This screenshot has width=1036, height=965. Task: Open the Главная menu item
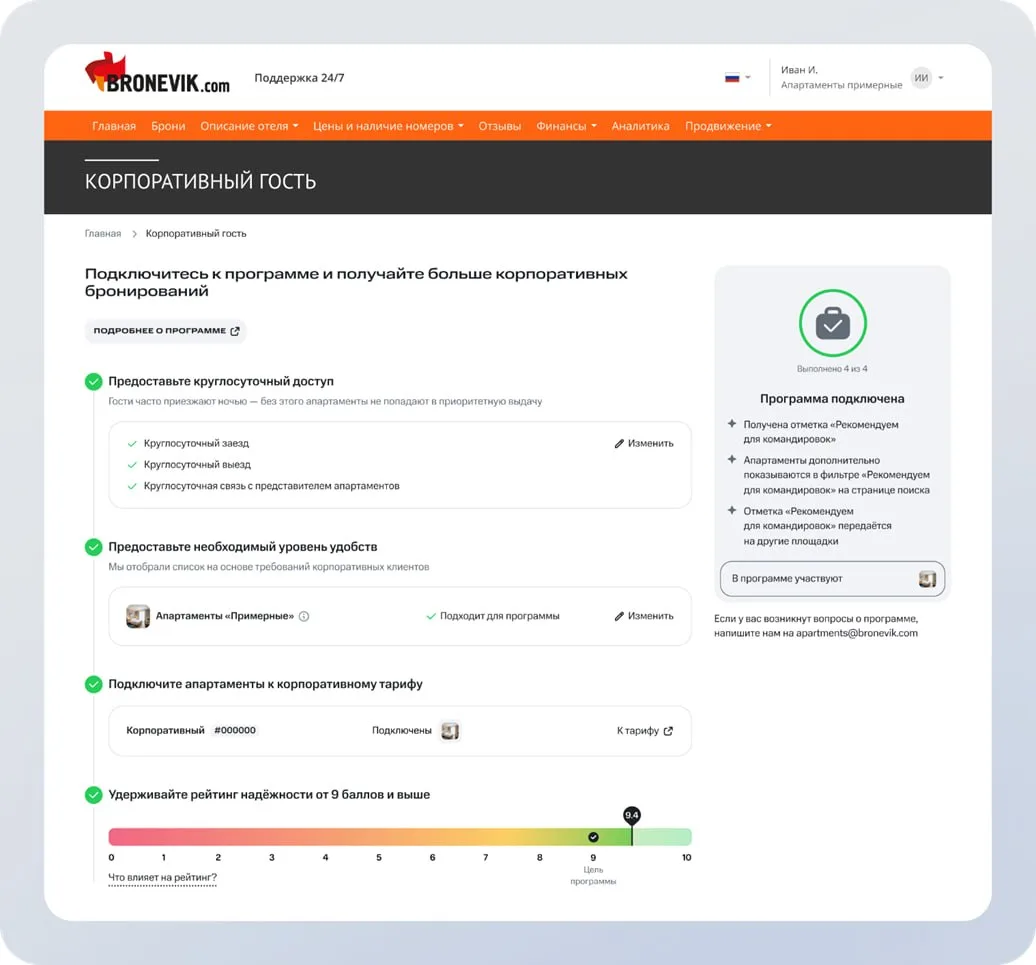pos(114,126)
